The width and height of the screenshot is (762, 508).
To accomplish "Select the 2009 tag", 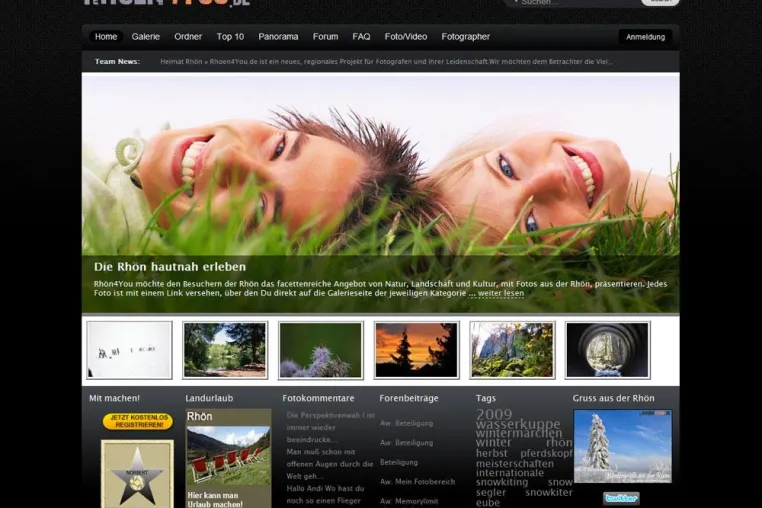I will click(x=494, y=414).
